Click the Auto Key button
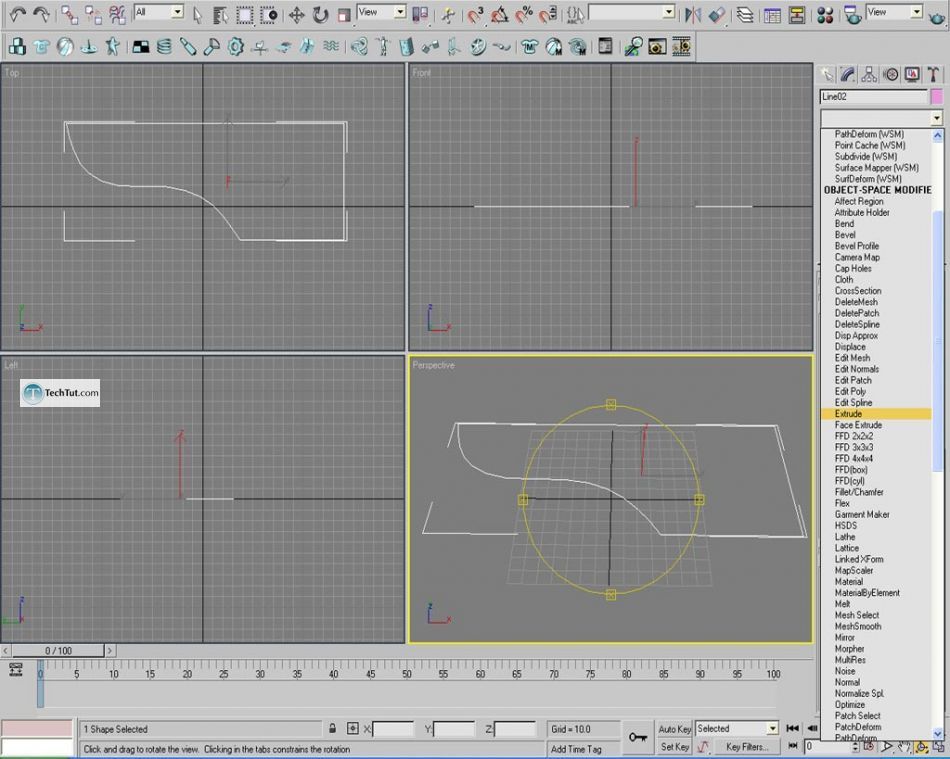Image resolution: width=950 pixels, height=759 pixels. (x=674, y=729)
